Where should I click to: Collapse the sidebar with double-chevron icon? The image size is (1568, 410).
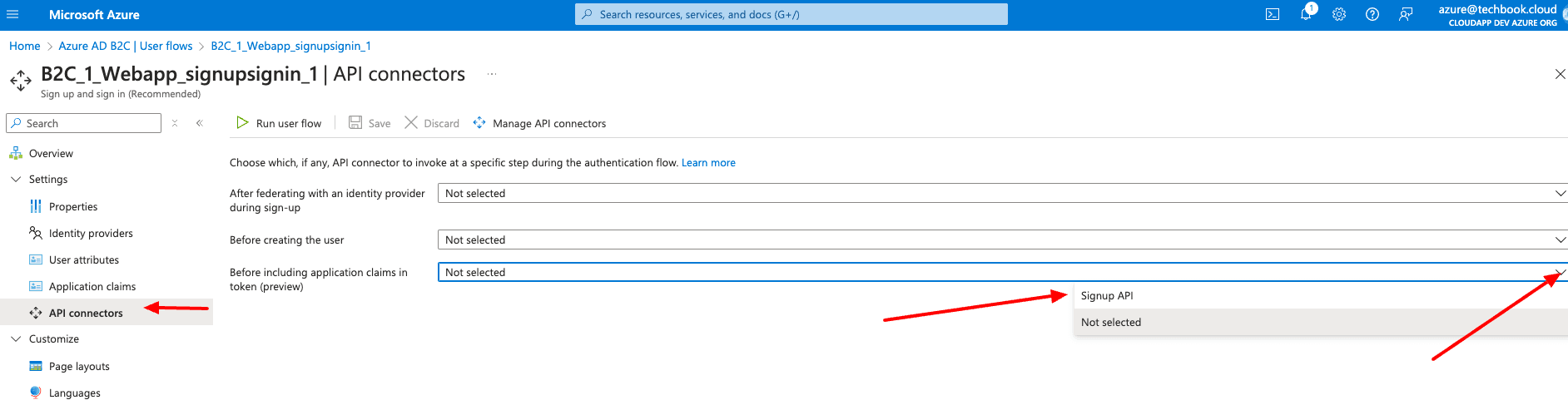pyautogui.click(x=200, y=123)
